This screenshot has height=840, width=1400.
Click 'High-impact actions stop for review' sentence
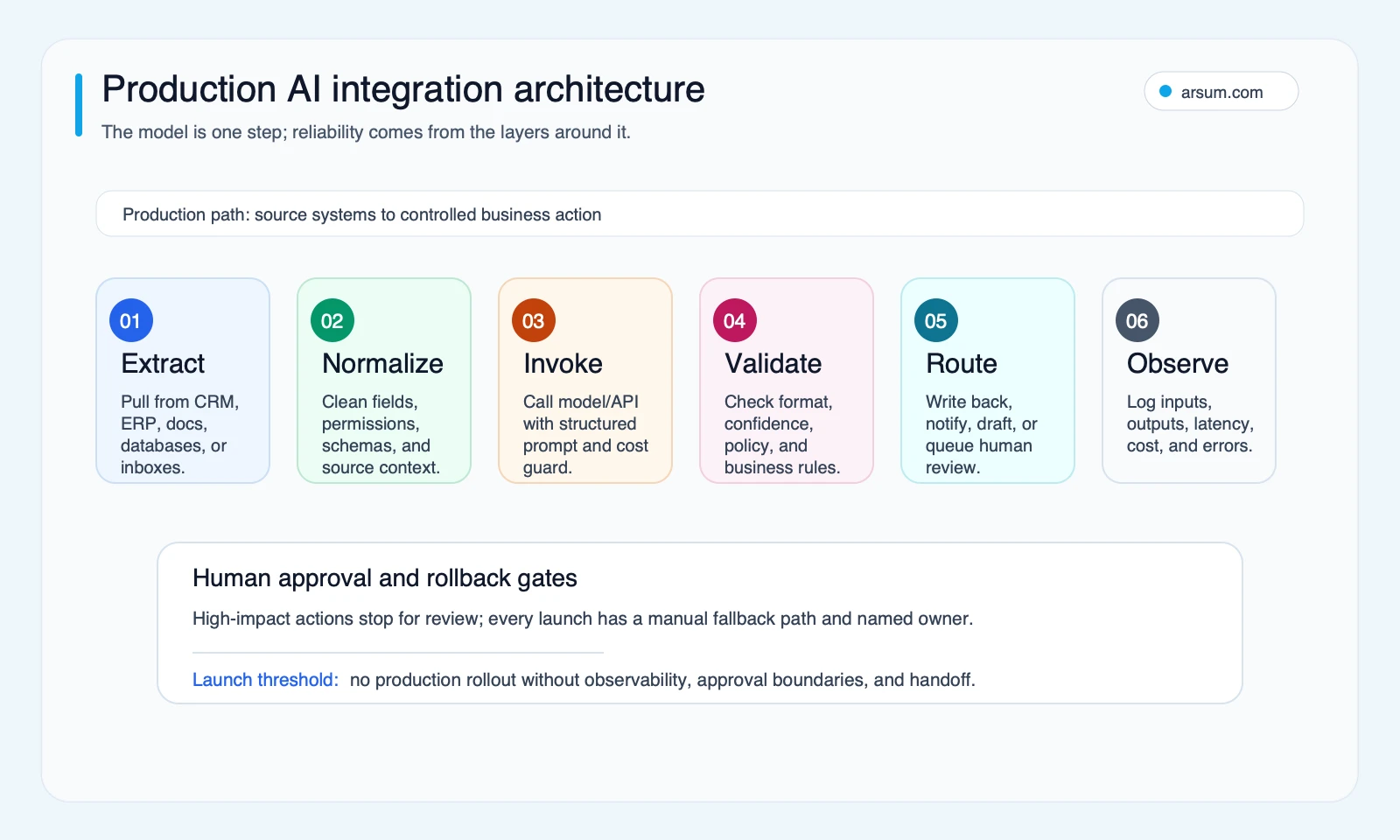(x=583, y=619)
